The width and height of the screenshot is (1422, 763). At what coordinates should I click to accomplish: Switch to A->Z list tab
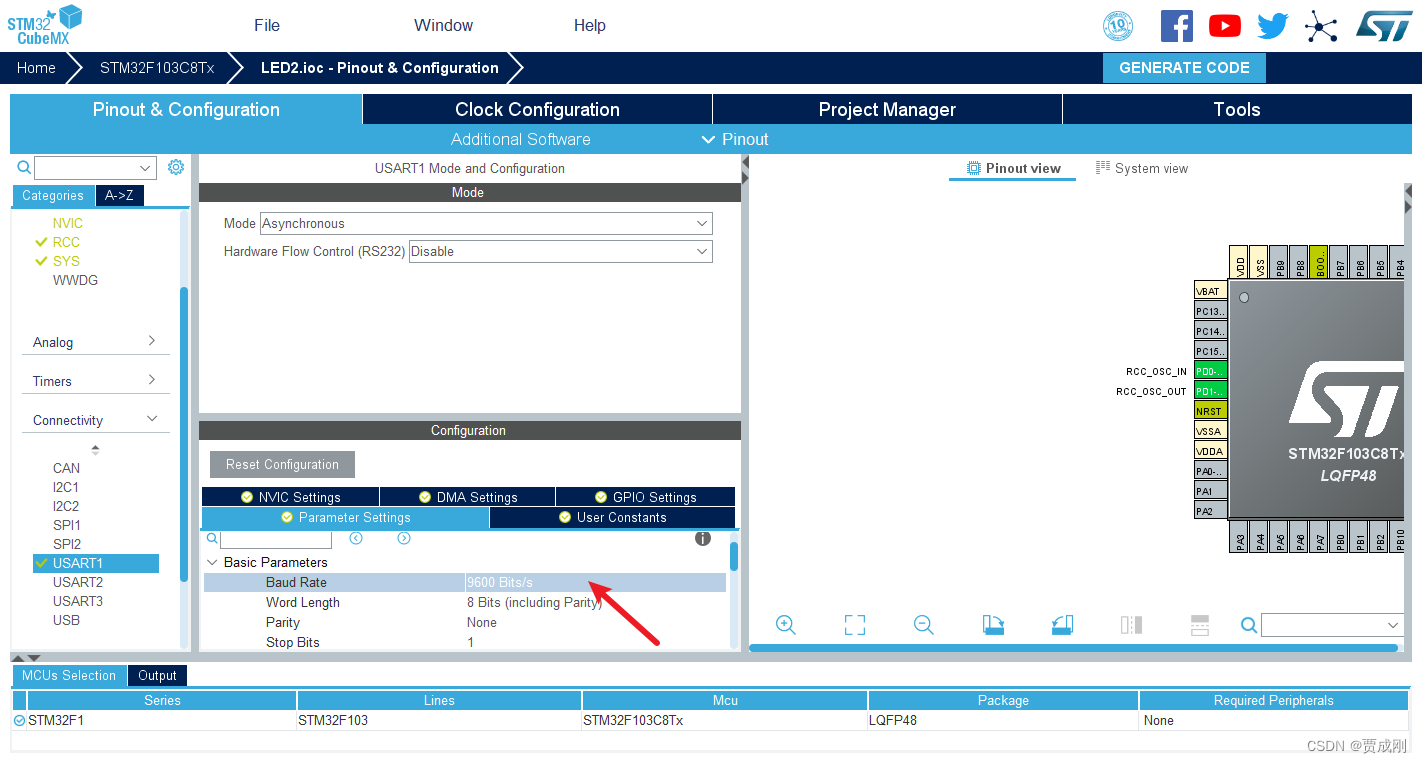(x=119, y=196)
